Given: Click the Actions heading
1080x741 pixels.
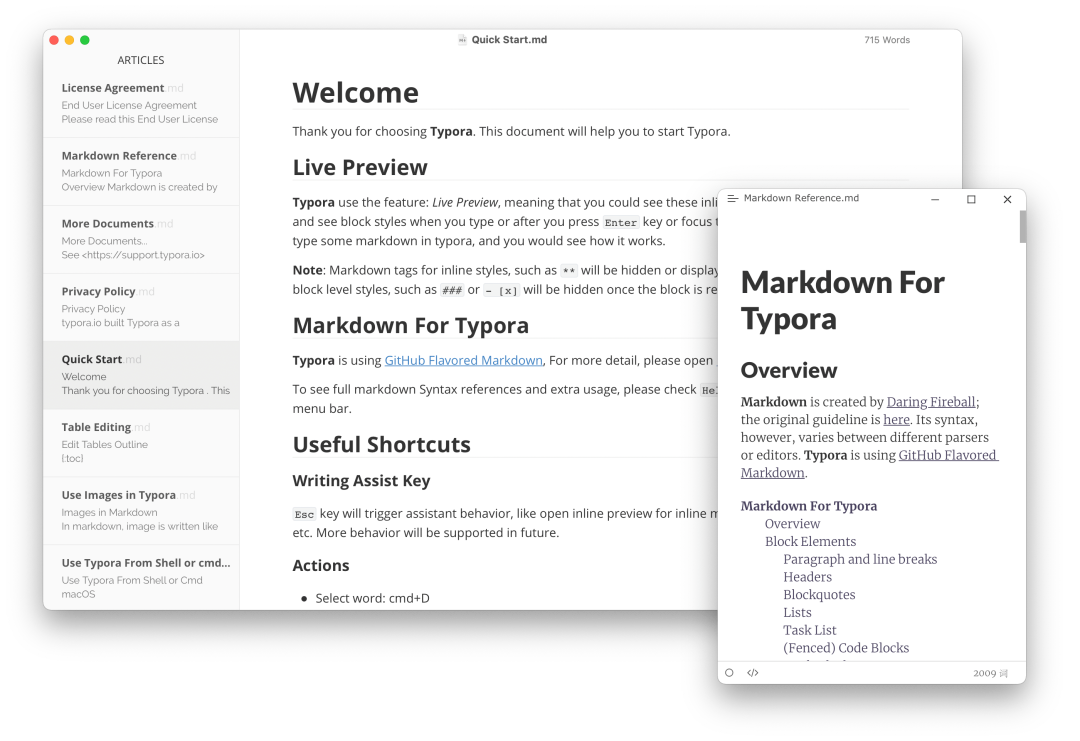Looking at the screenshot, I should click(x=321, y=565).
